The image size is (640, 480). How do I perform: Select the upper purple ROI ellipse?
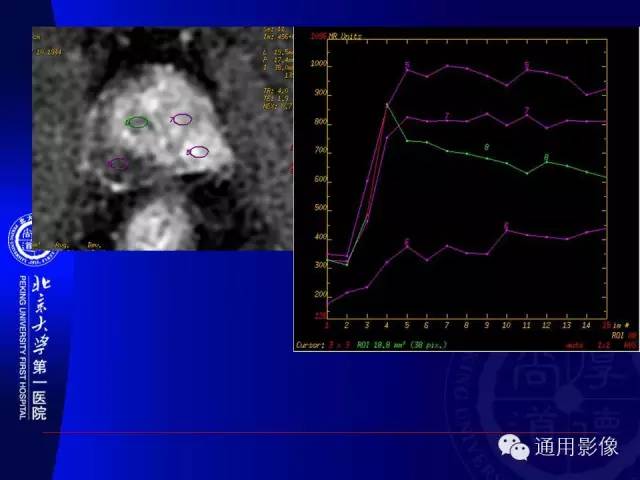click(182, 119)
